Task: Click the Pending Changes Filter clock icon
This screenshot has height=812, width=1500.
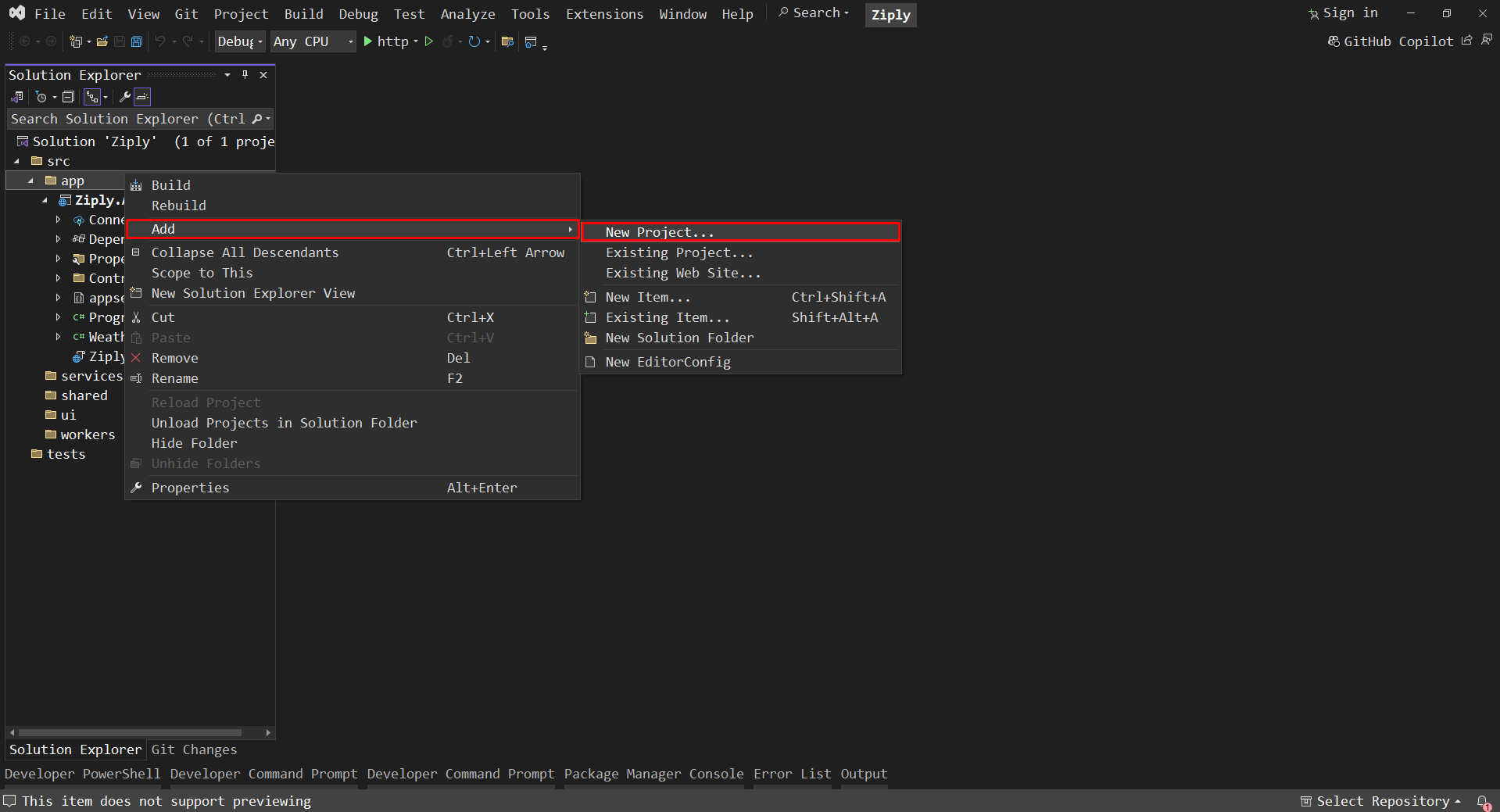Action: click(x=41, y=97)
